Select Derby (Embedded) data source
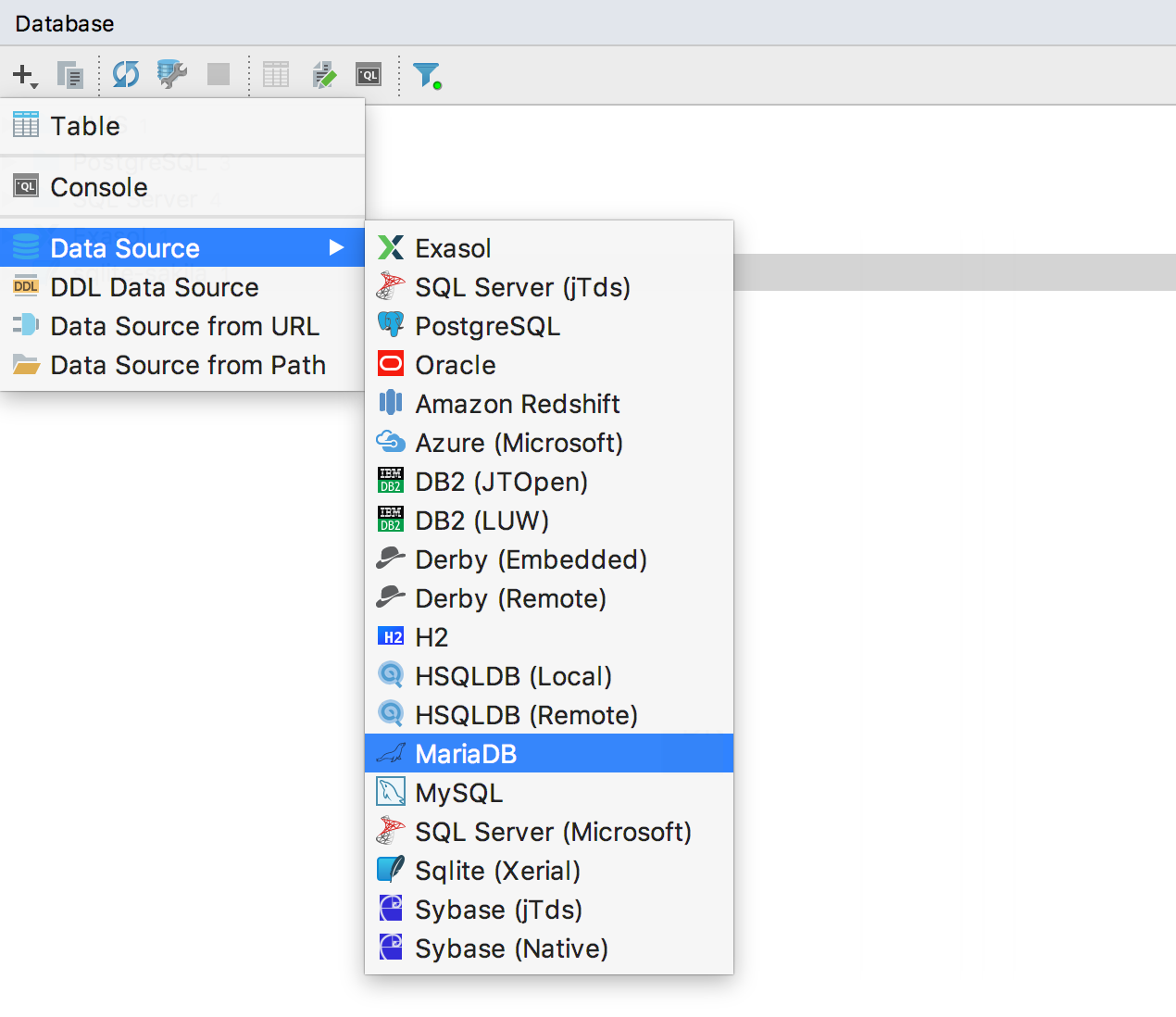Screen dimensions: 1176x1017 [549, 559]
